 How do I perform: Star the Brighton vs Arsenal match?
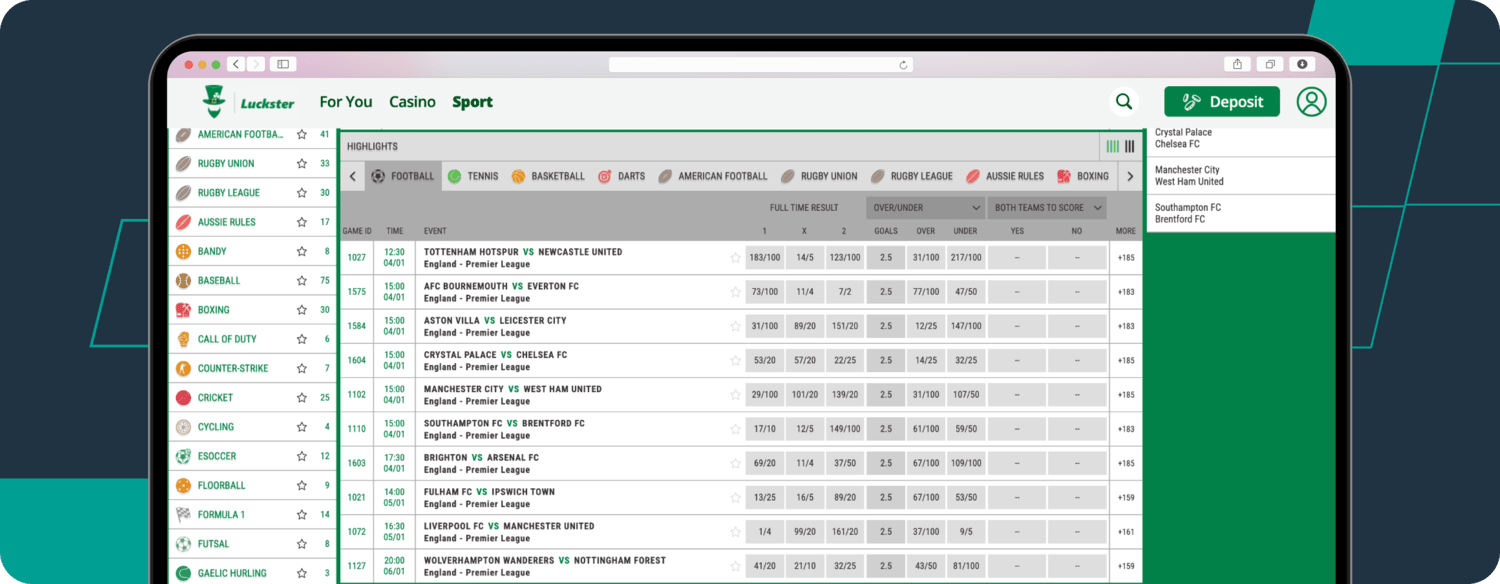click(x=736, y=463)
